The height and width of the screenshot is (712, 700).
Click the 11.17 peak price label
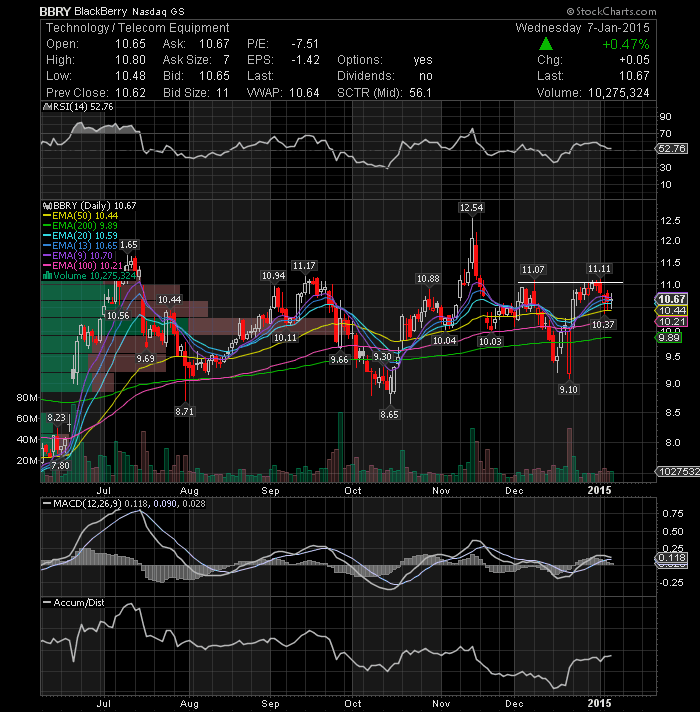tap(304, 266)
